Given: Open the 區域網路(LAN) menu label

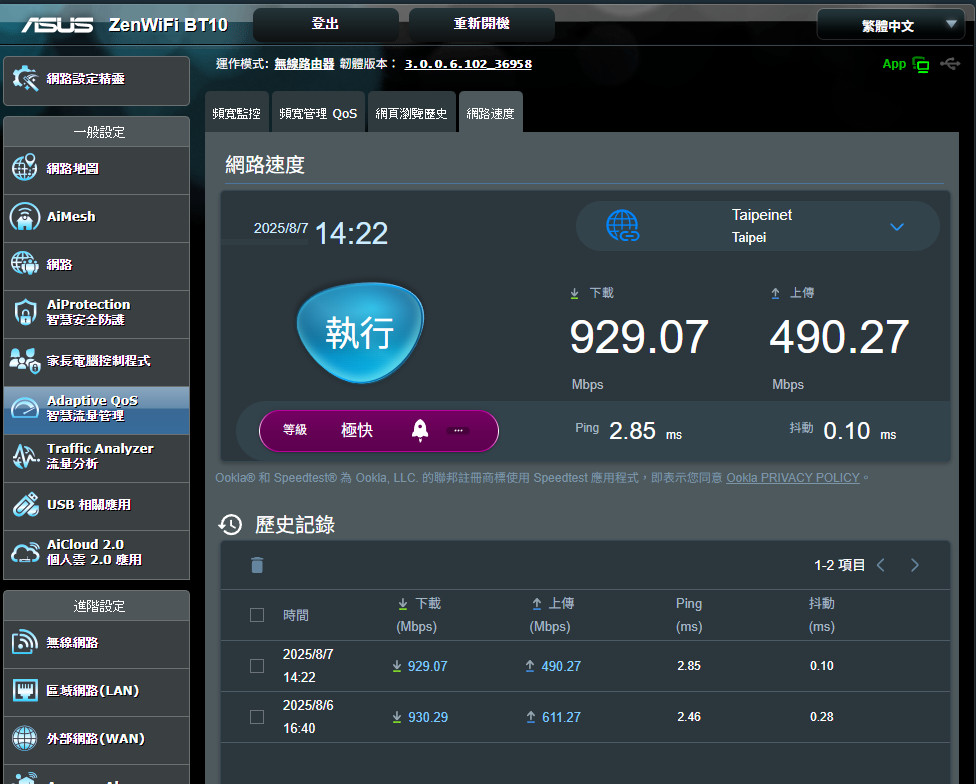Looking at the screenshot, I should pyautogui.click(x=93, y=691).
